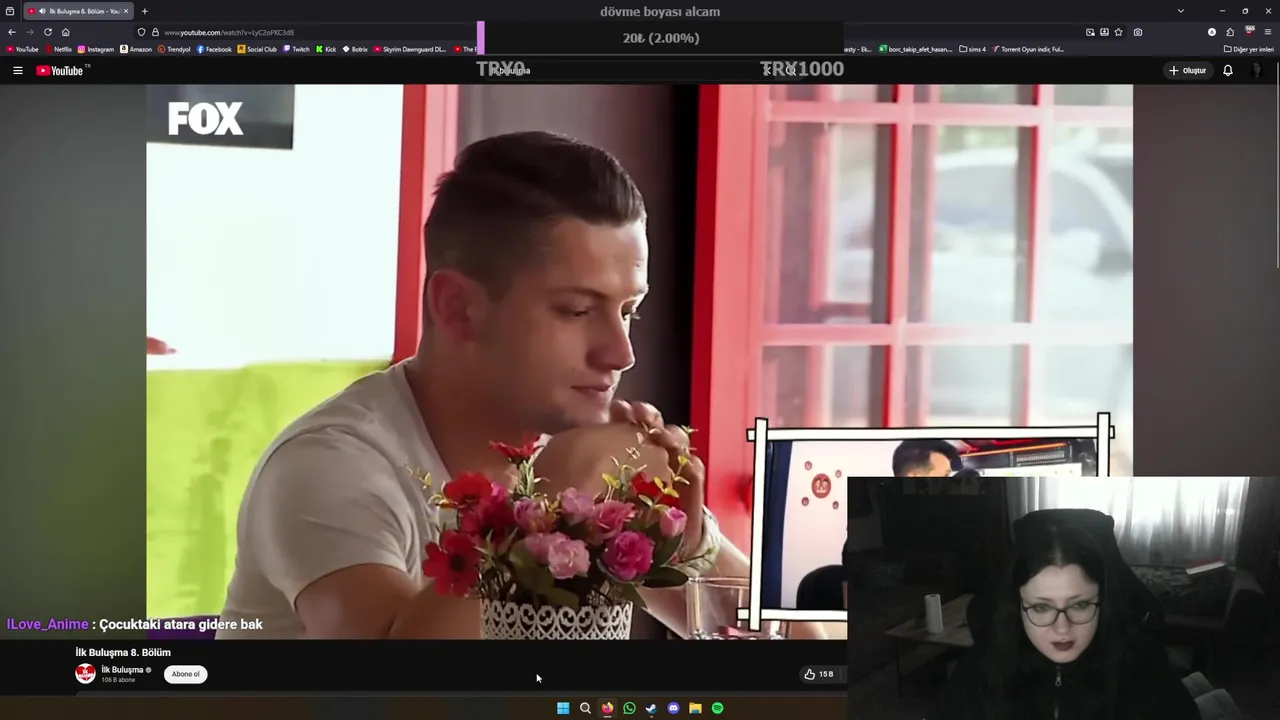Click the browser home icon

click(x=66, y=32)
